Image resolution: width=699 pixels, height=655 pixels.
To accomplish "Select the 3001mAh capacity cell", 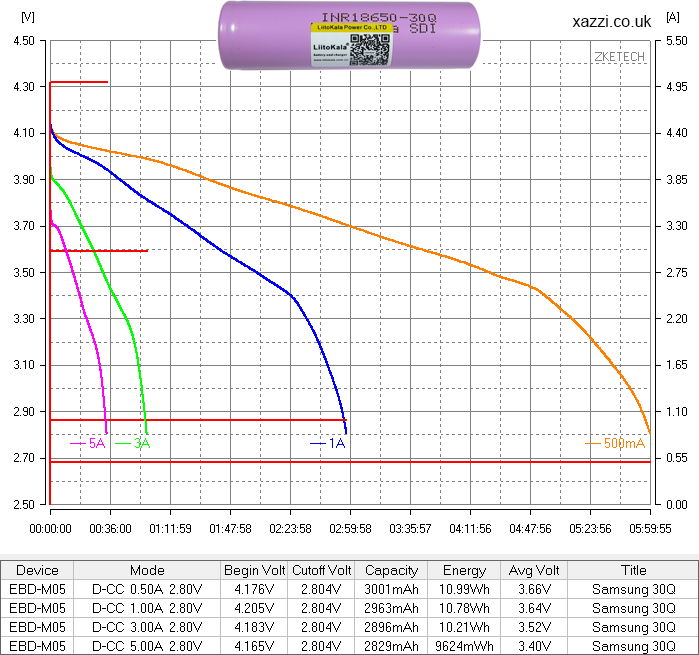I will click(x=391, y=589).
